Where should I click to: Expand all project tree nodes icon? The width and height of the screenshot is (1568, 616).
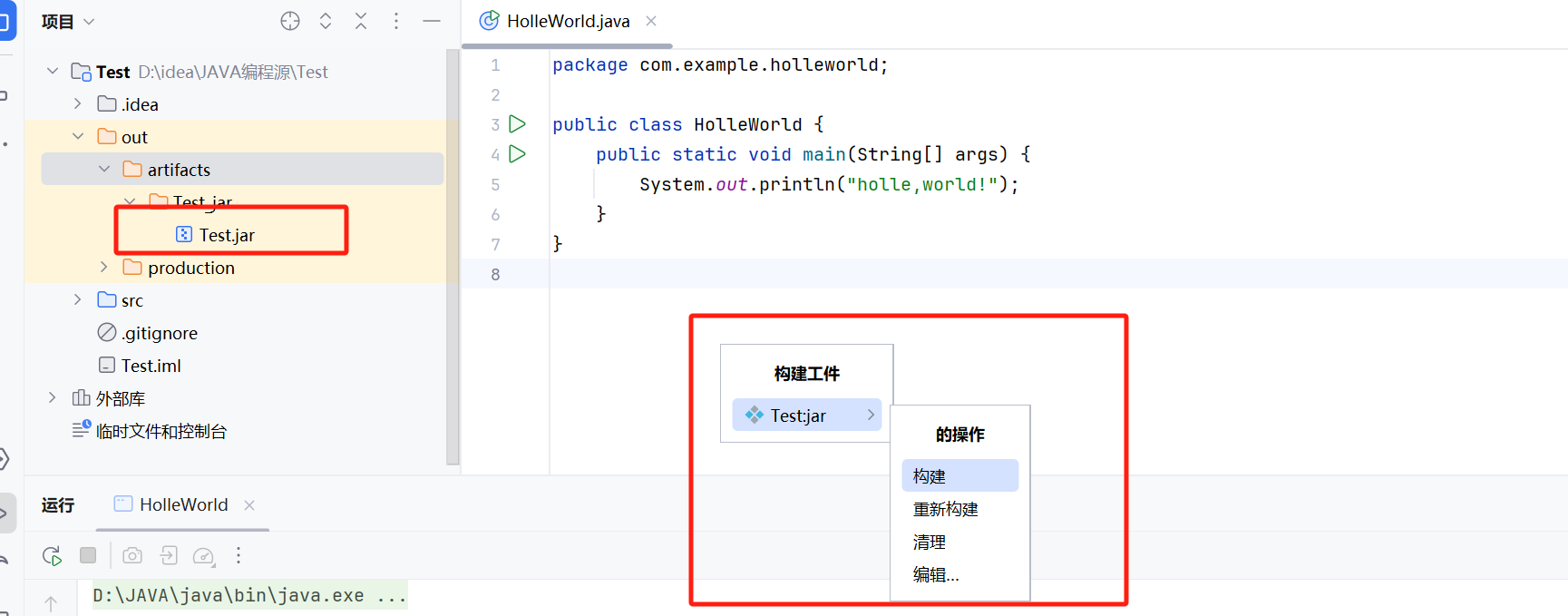pos(326,21)
